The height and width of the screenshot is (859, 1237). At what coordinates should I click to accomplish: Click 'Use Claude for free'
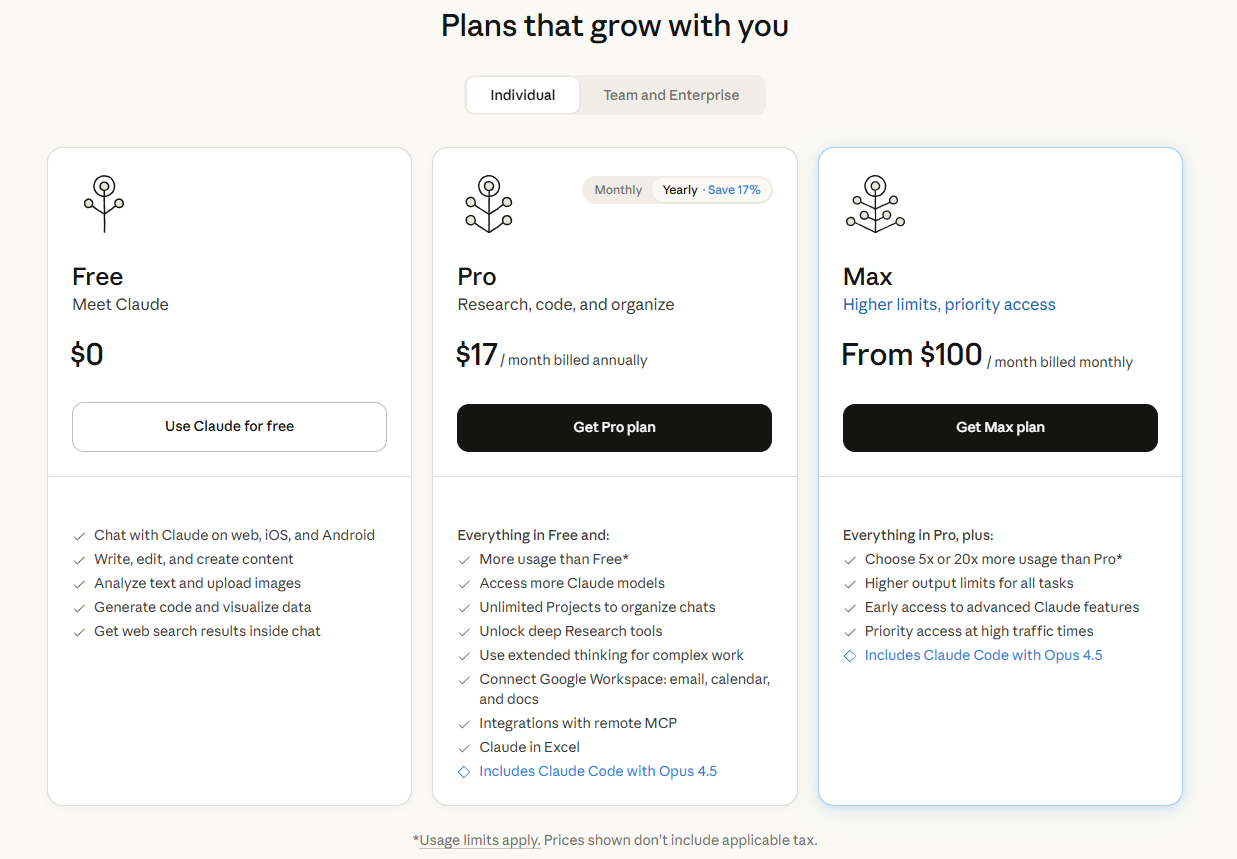click(229, 427)
